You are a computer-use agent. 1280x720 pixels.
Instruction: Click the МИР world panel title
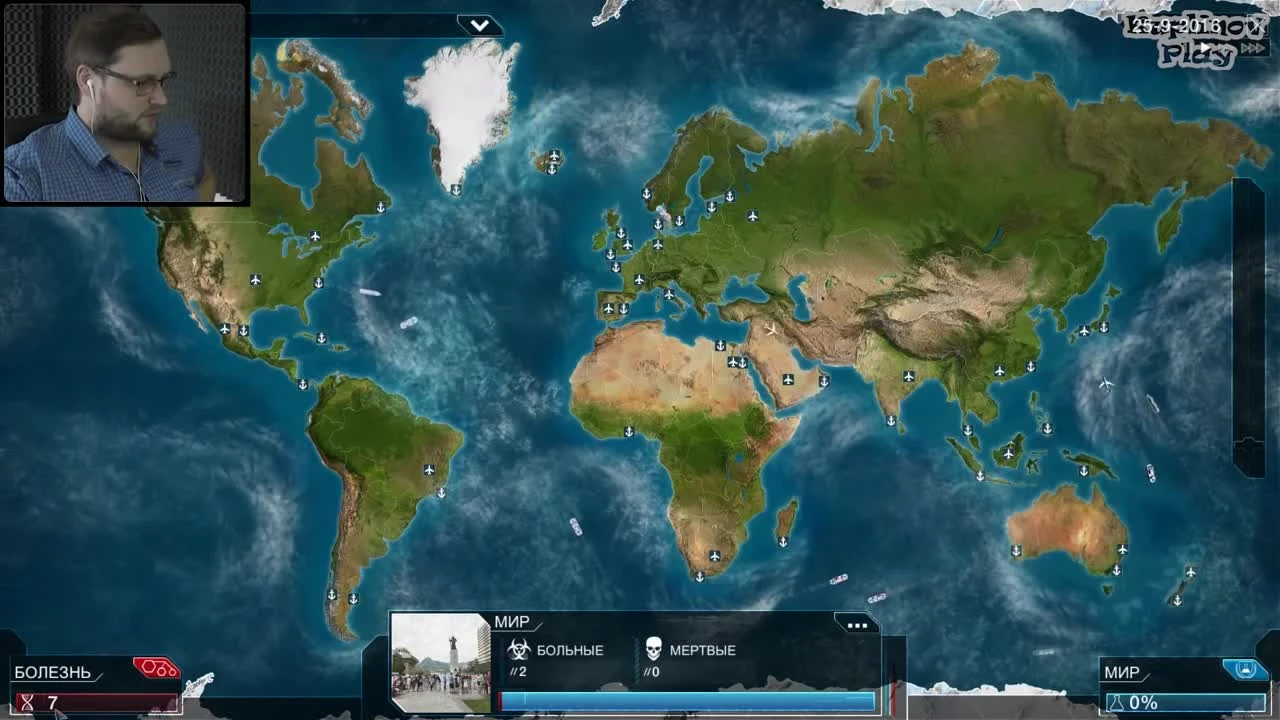tap(512, 622)
